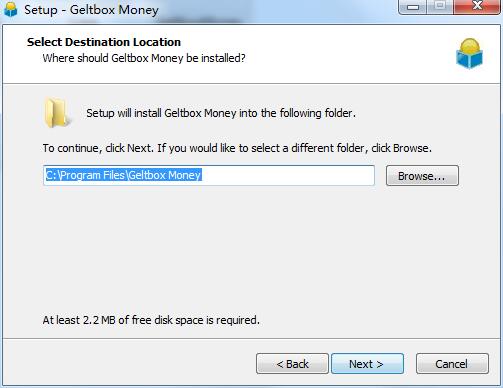
Task: Click the disabled maximize button in title bar
Action: tap(440, 7)
